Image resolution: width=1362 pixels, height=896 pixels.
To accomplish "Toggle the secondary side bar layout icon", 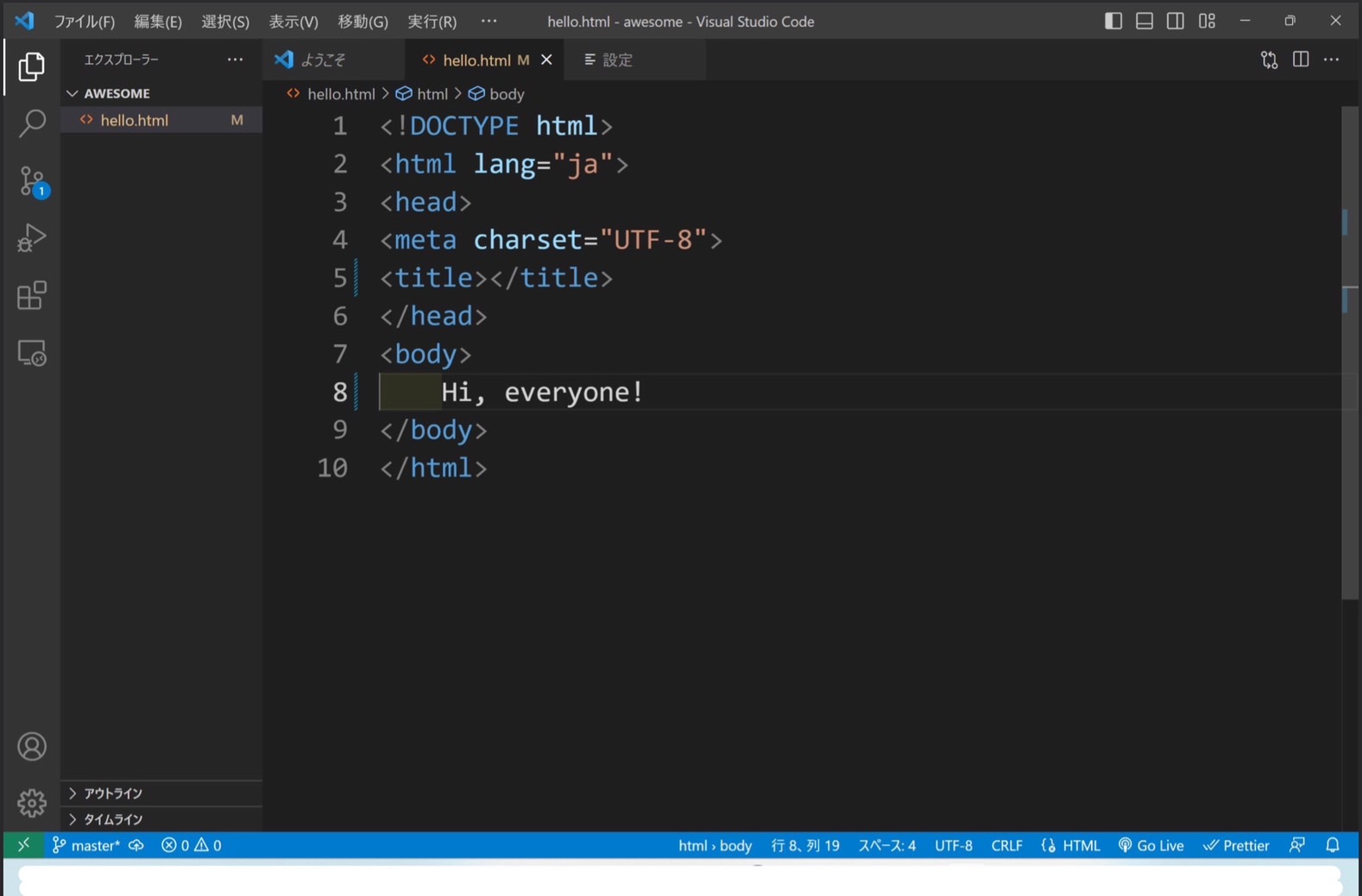I will click(1176, 21).
